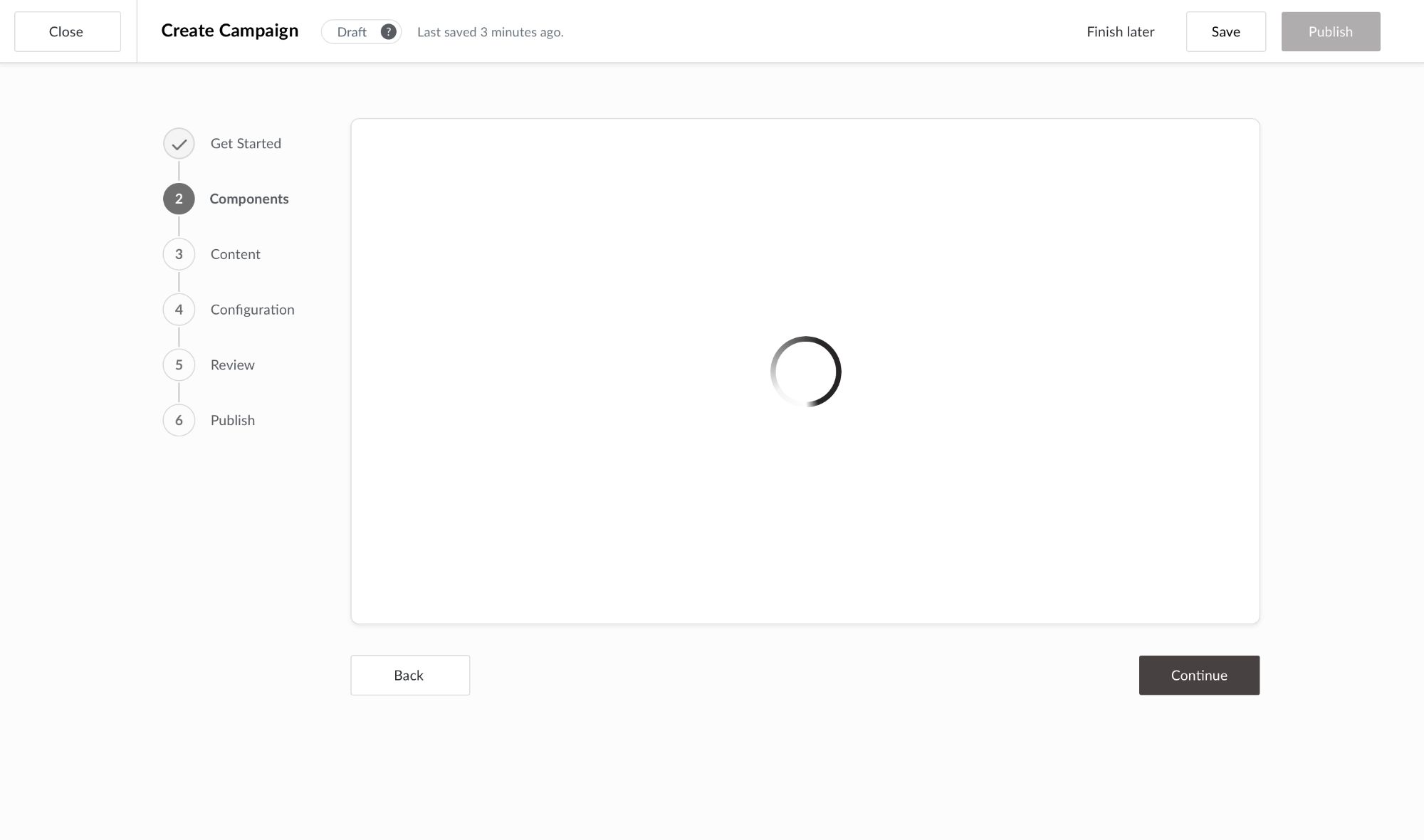Screen dimensions: 1424x840
Task: Click the Publish button in header
Action: (x=1330, y=32)
